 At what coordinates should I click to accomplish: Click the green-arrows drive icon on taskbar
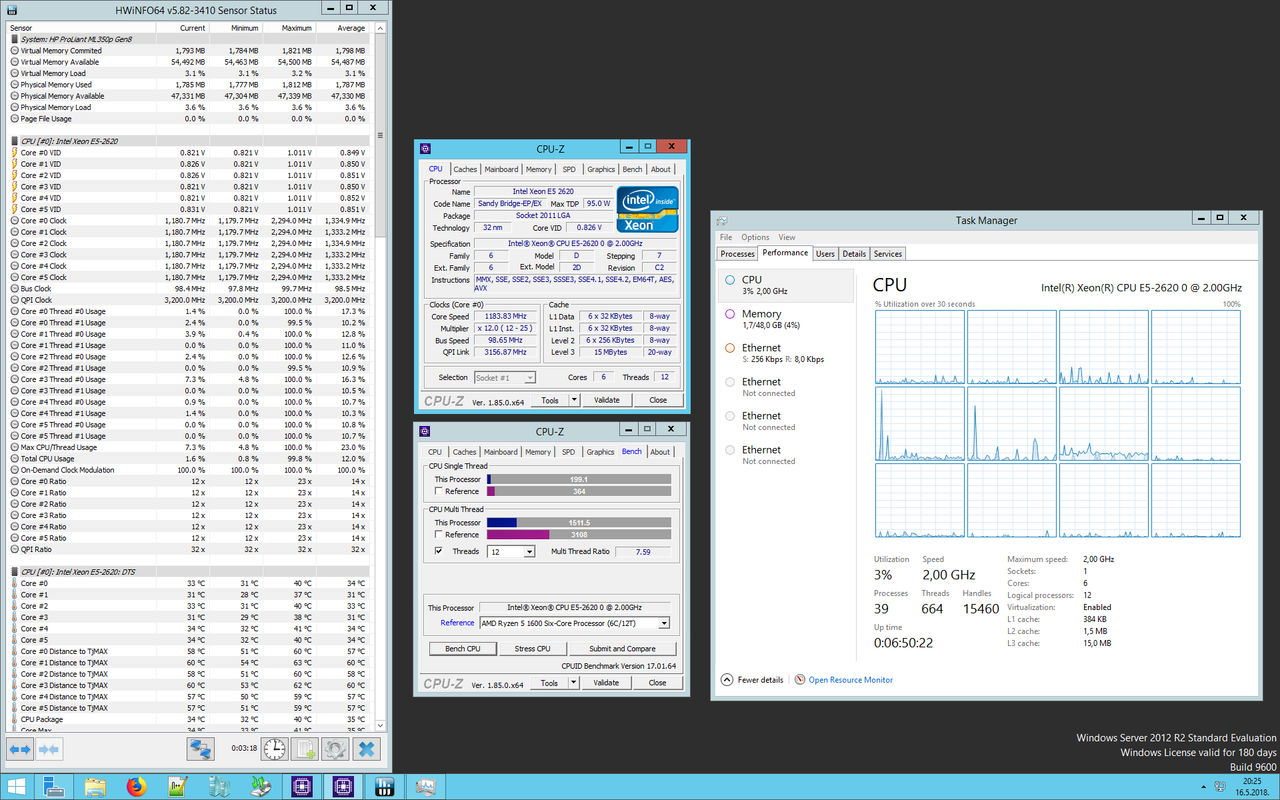(x=260, y=787)
